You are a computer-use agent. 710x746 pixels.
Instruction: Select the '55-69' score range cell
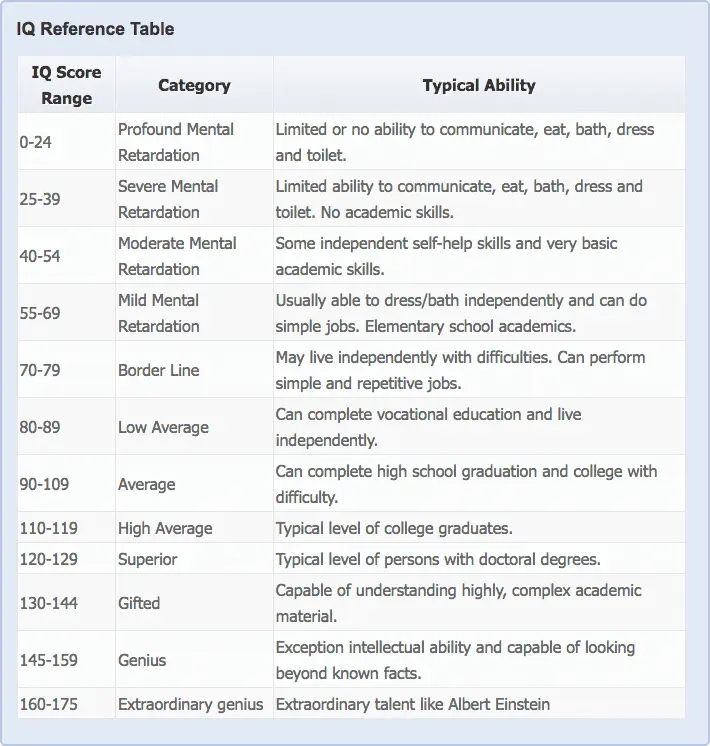coord(40,313)
